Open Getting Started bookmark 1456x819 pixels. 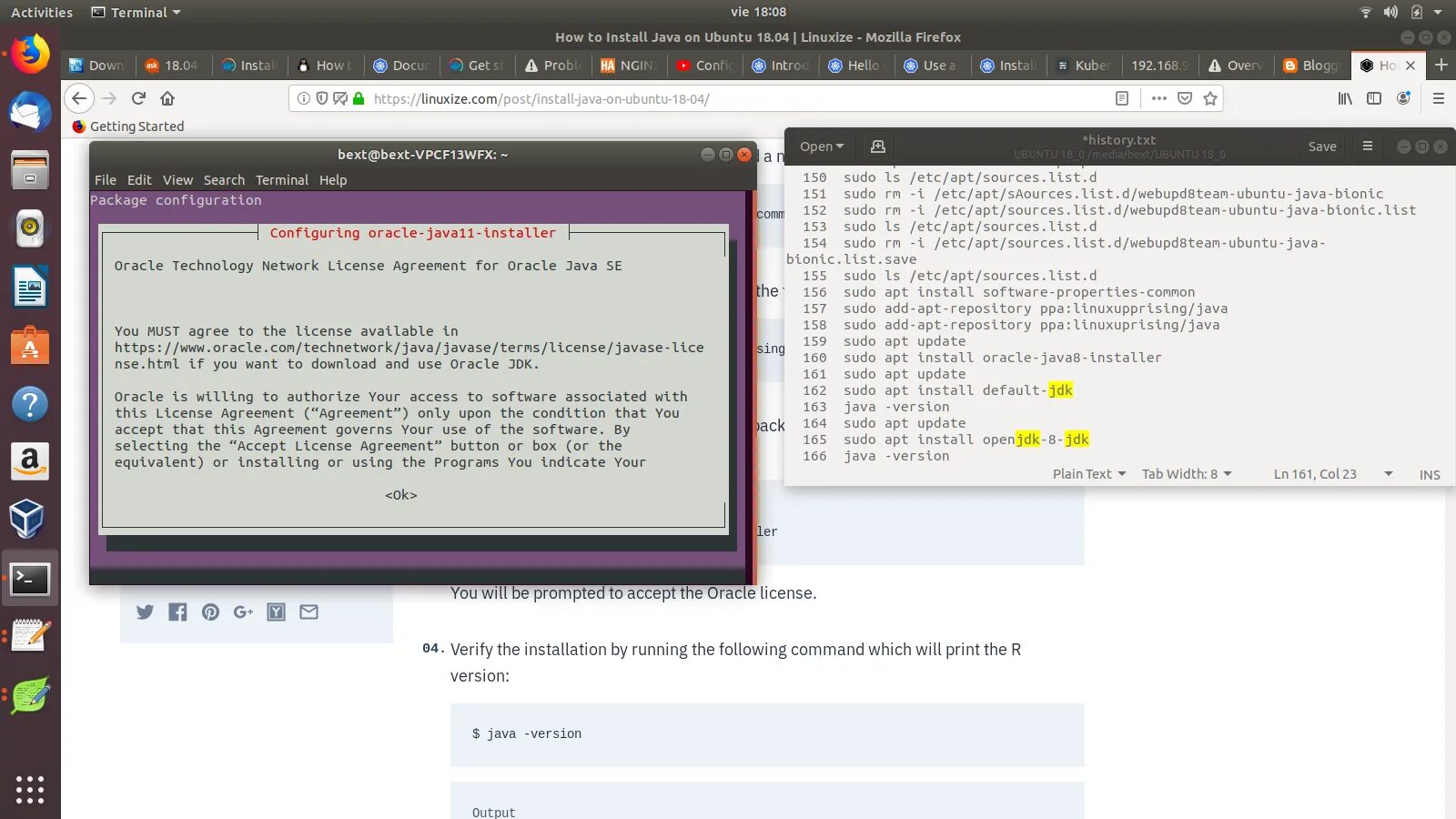point(127,126)
